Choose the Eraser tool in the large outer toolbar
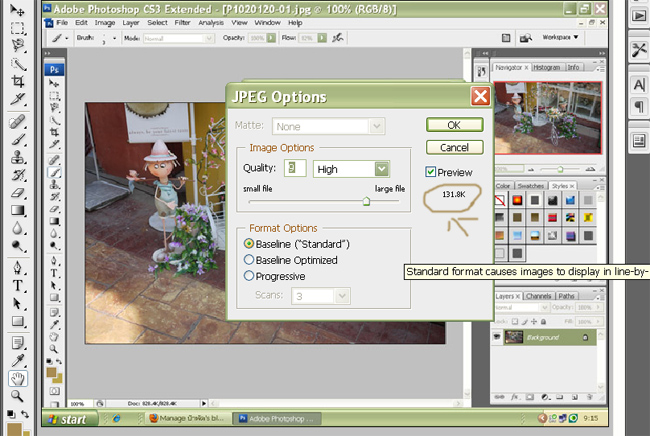This screenshot has width=650, height=436. point(17,193)
